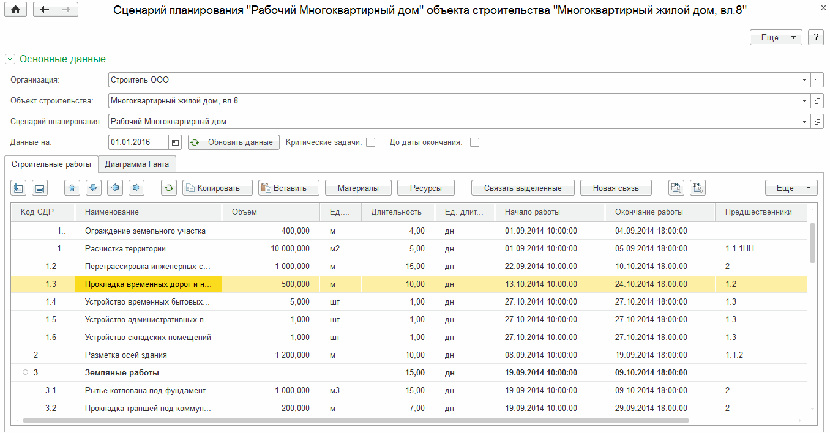Click the Обновить данные button

point(232,143)
